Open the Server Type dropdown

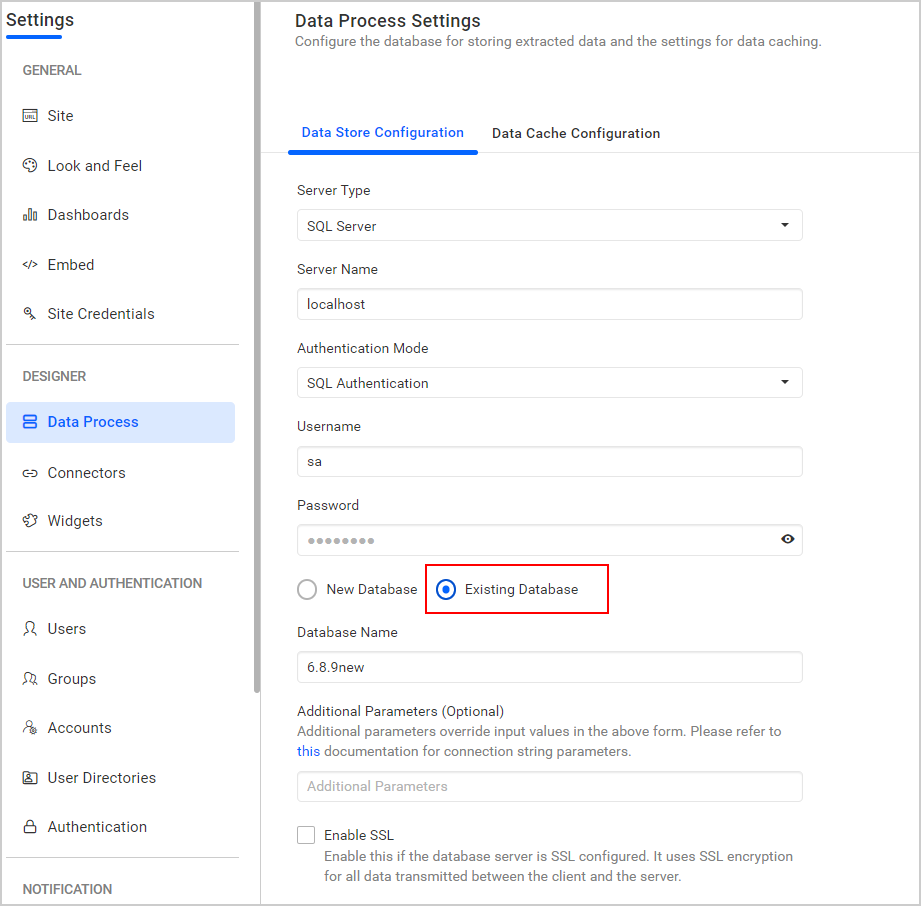(549, 226)
